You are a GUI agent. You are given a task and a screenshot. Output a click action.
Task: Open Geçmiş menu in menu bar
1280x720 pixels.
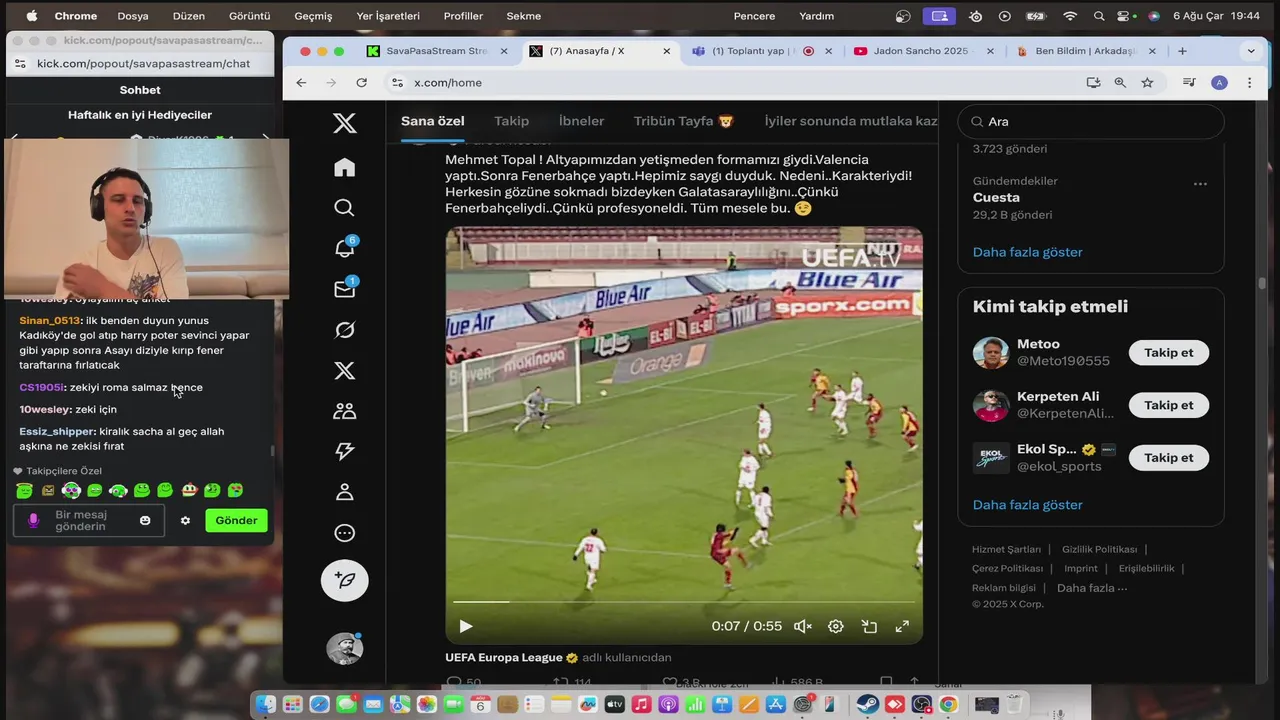(x=313, y=16)
